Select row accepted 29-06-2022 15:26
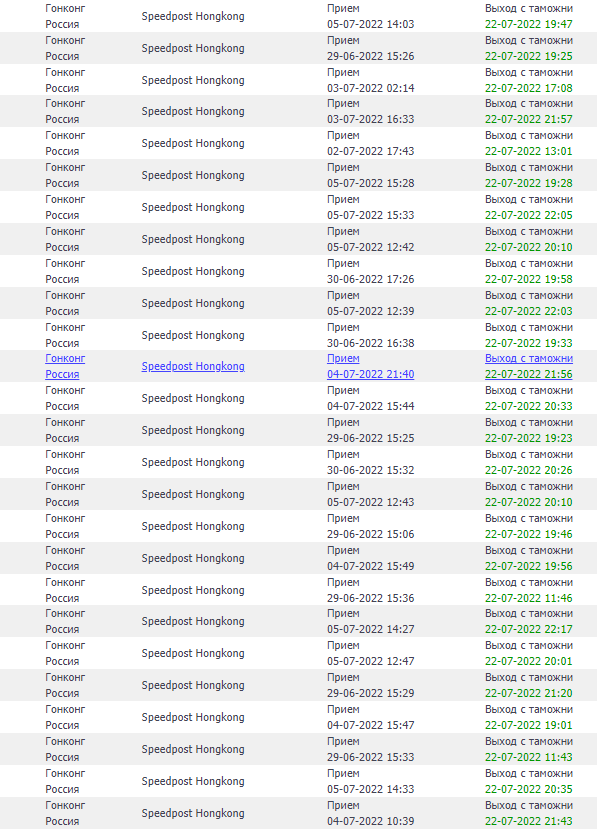The image size is (597, 832). [x=298, y=48]
